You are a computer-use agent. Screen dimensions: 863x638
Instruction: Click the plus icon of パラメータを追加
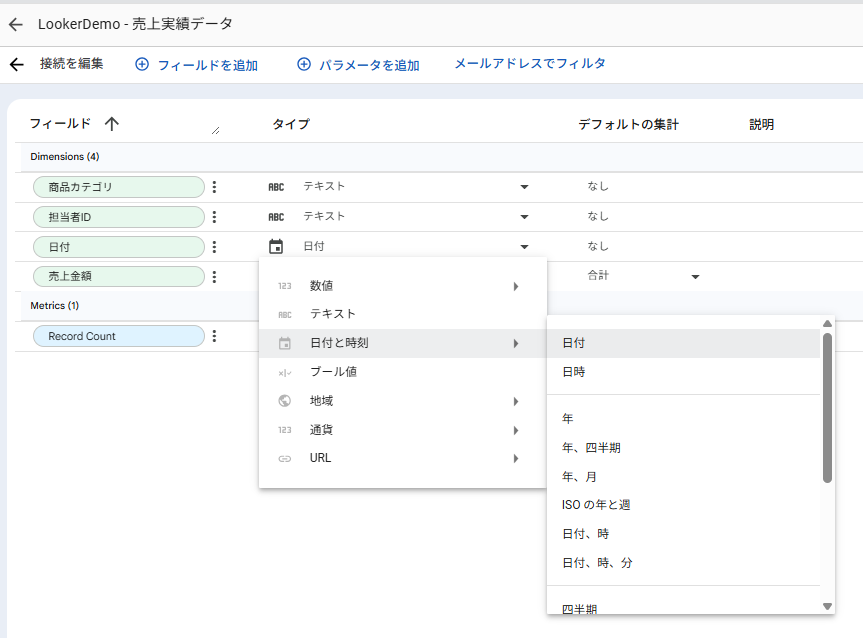pyautogui.click(x=304, y=64)
